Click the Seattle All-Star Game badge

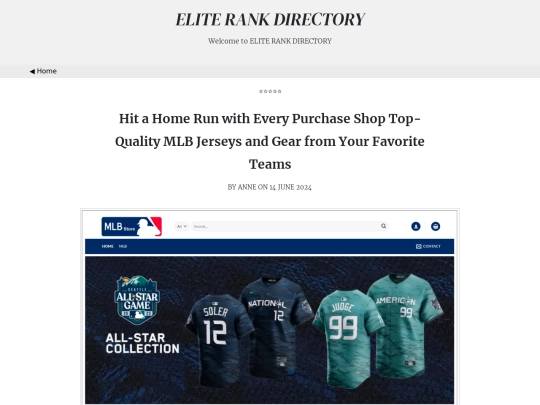[x=137, y=300]
